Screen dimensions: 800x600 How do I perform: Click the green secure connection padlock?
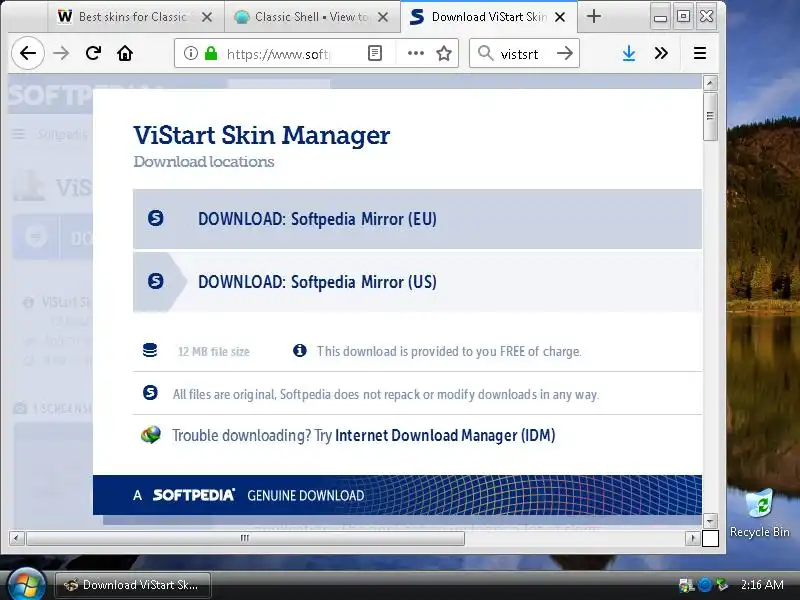(211, 53)
